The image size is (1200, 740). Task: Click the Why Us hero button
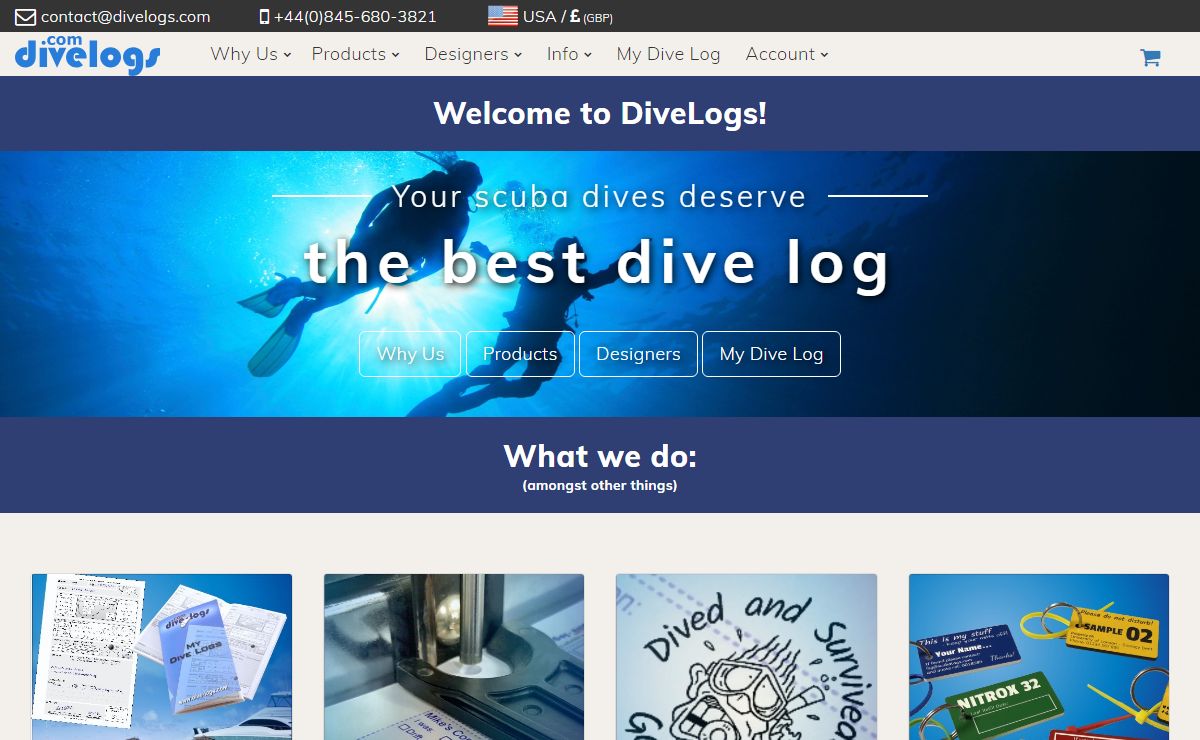(410, 354)
